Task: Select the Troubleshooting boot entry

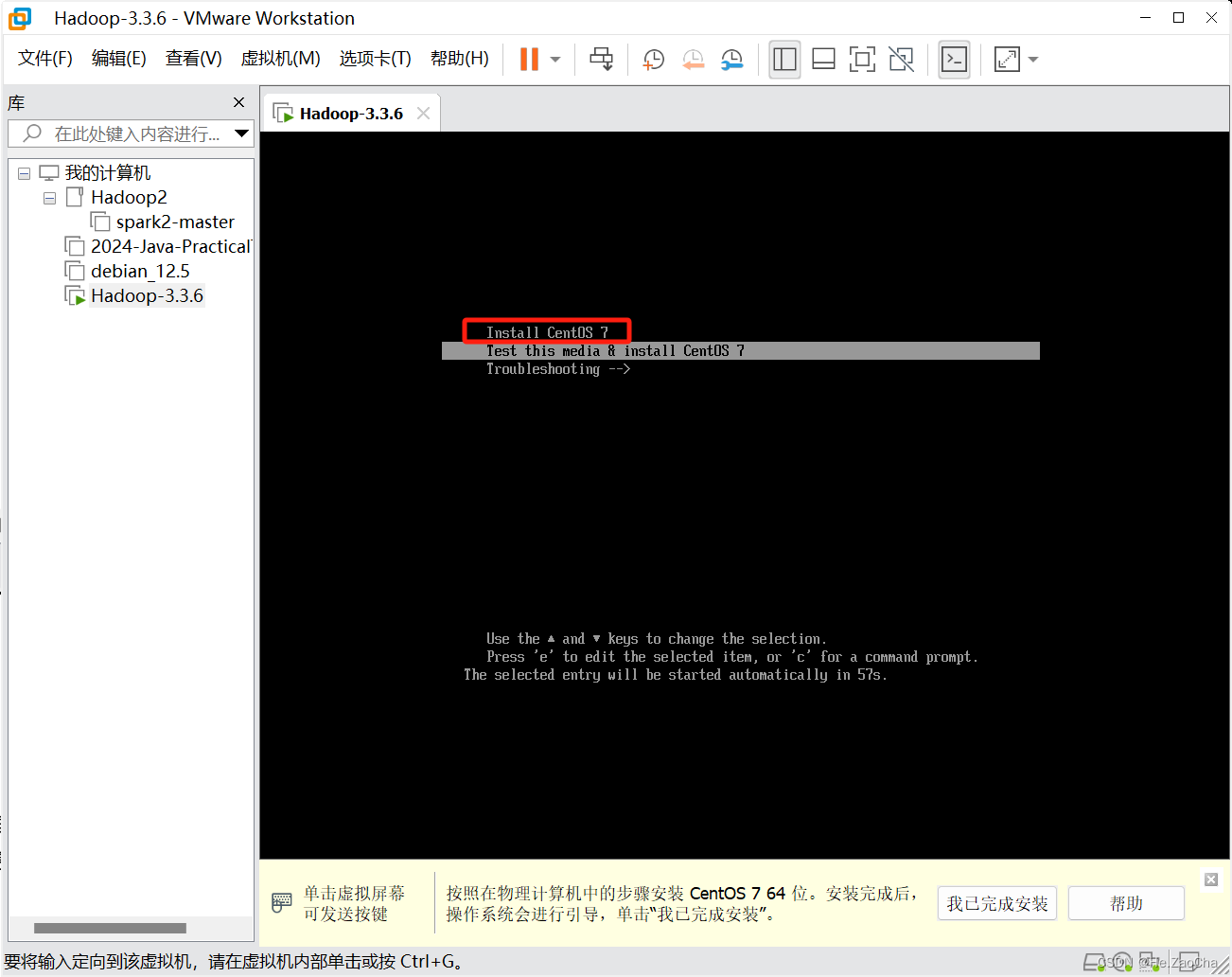Action: (558, 369)
